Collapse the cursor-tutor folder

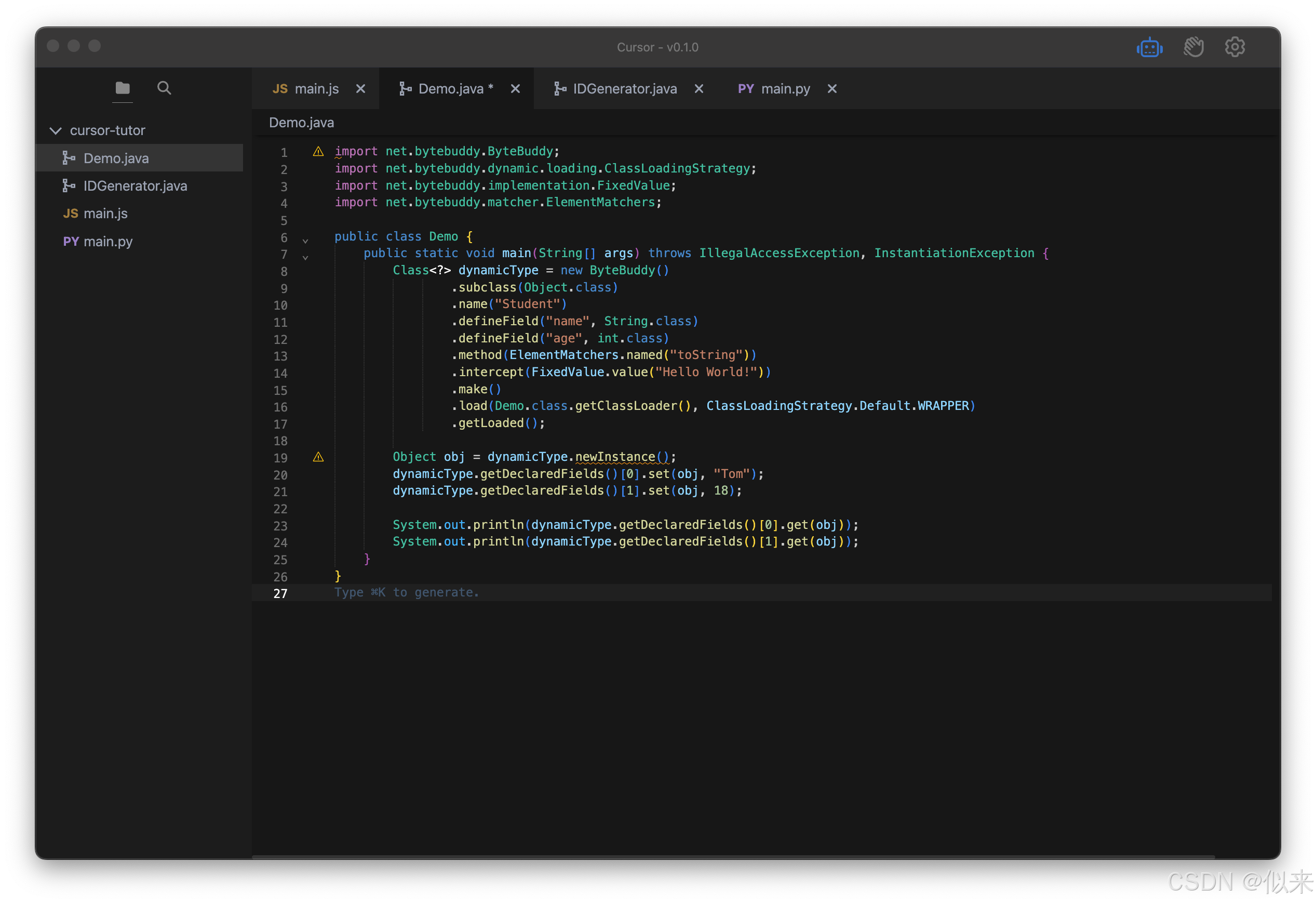[56, 130]
